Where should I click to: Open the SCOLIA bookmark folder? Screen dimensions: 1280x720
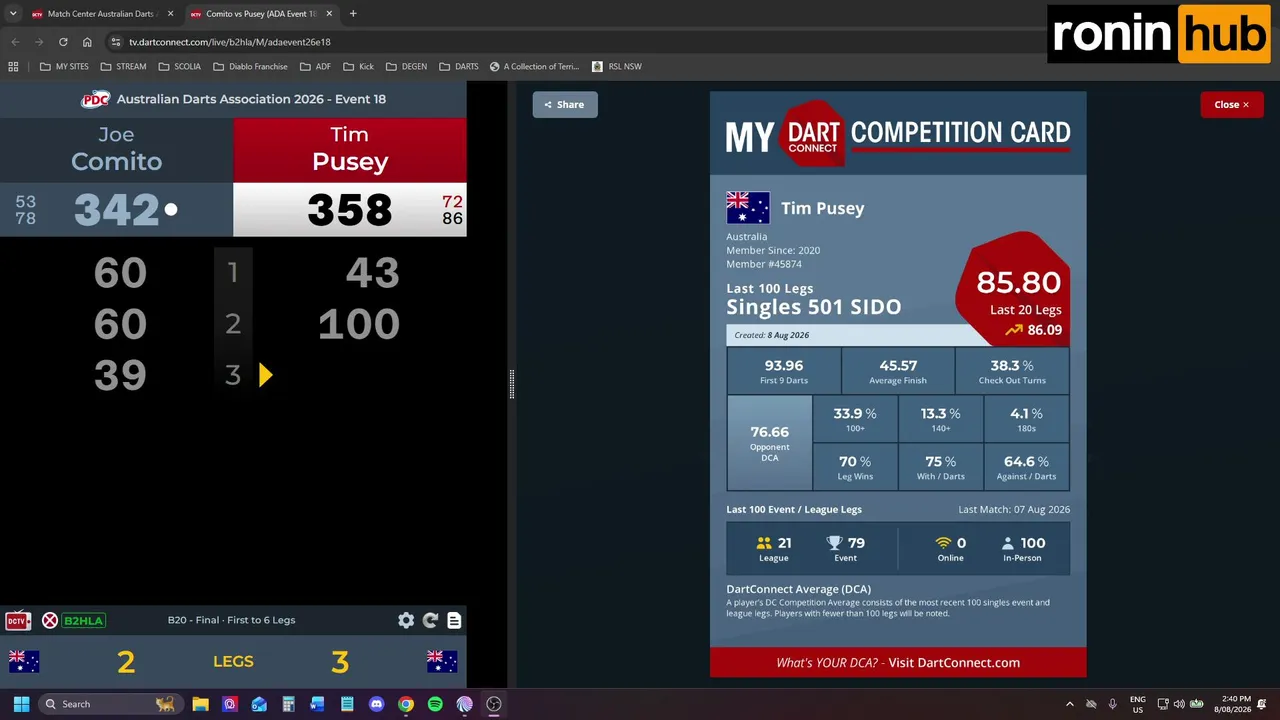(x=180, y=67)
